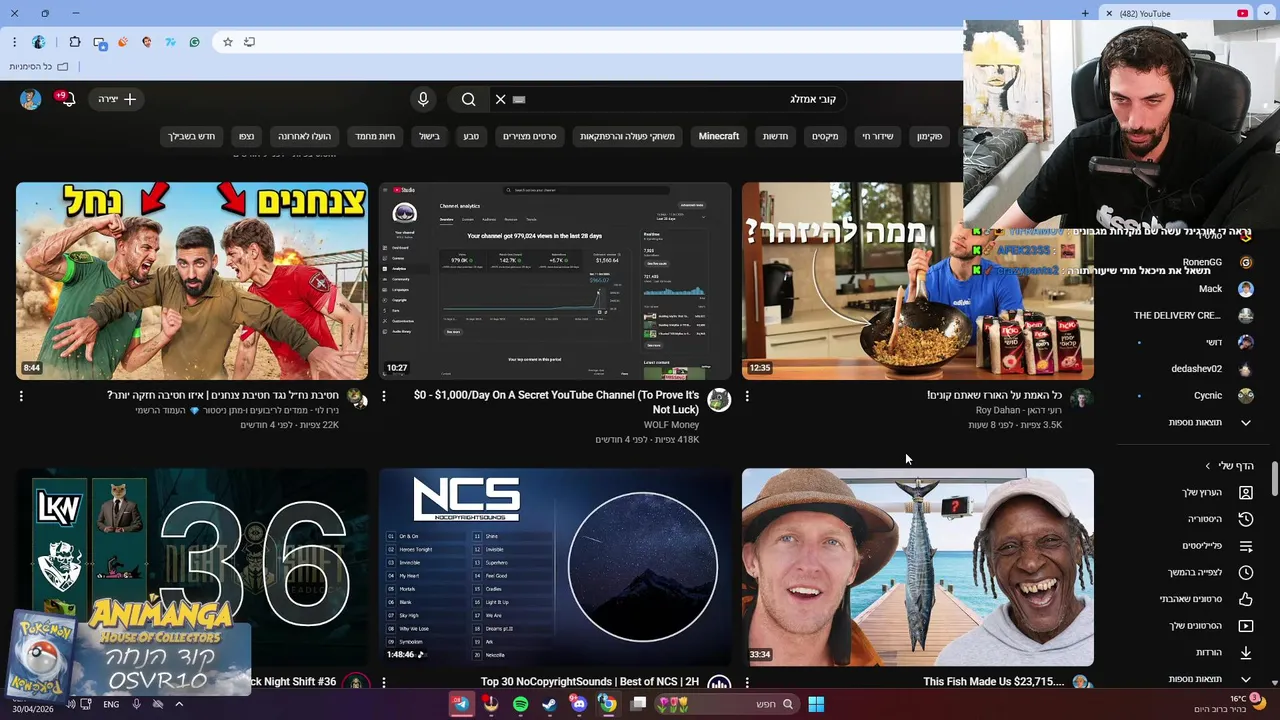Open the YouTube account avatar menu
The width and height of the screenshot is (1280, 720).
(x=30, y=99)
